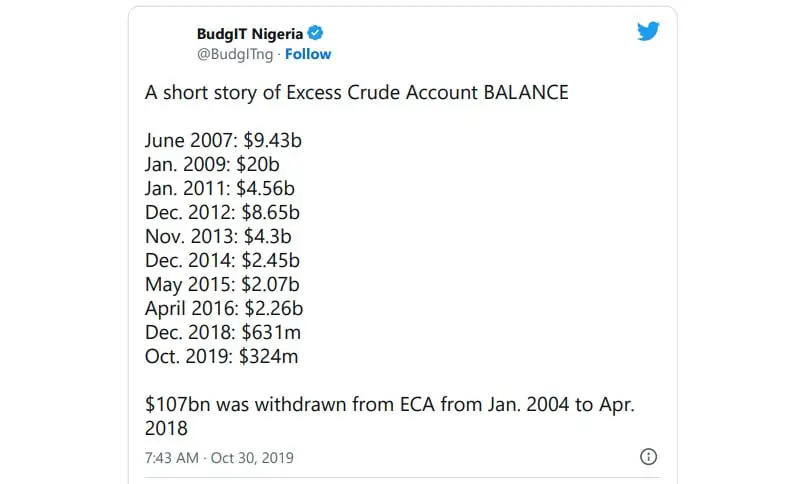Select the Jan. 2009: $20b line
The image size is (802, 484).
[212, 165]
